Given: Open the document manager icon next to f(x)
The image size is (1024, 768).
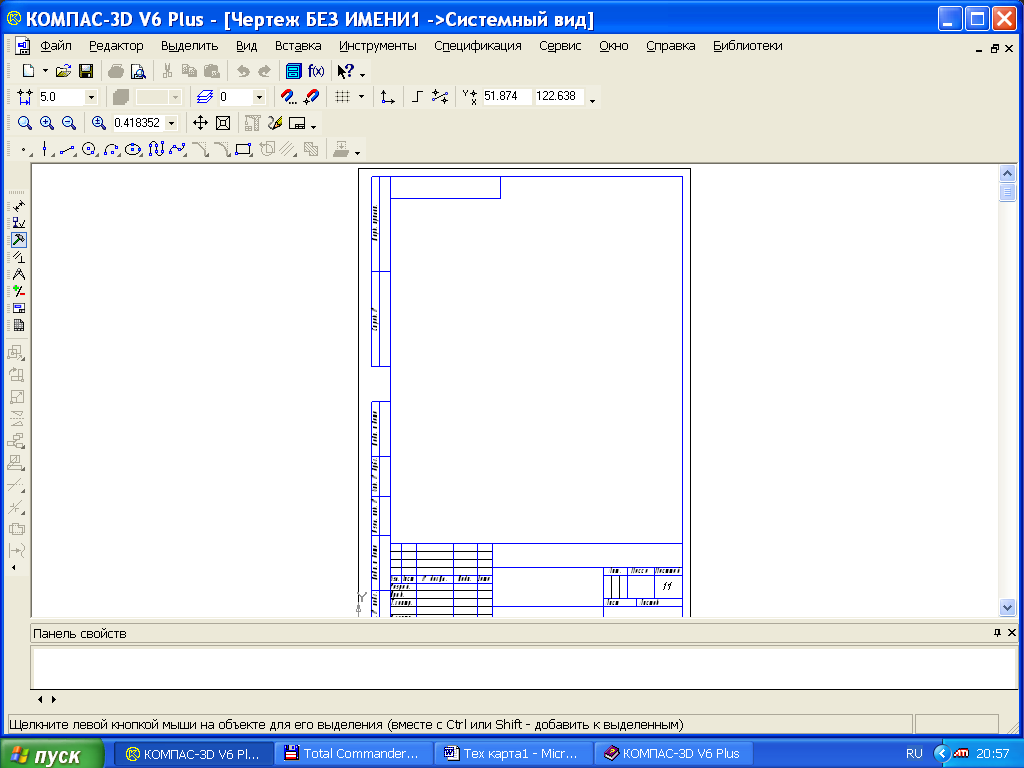Looking at the screenshot, I should [x=294, y=71].
